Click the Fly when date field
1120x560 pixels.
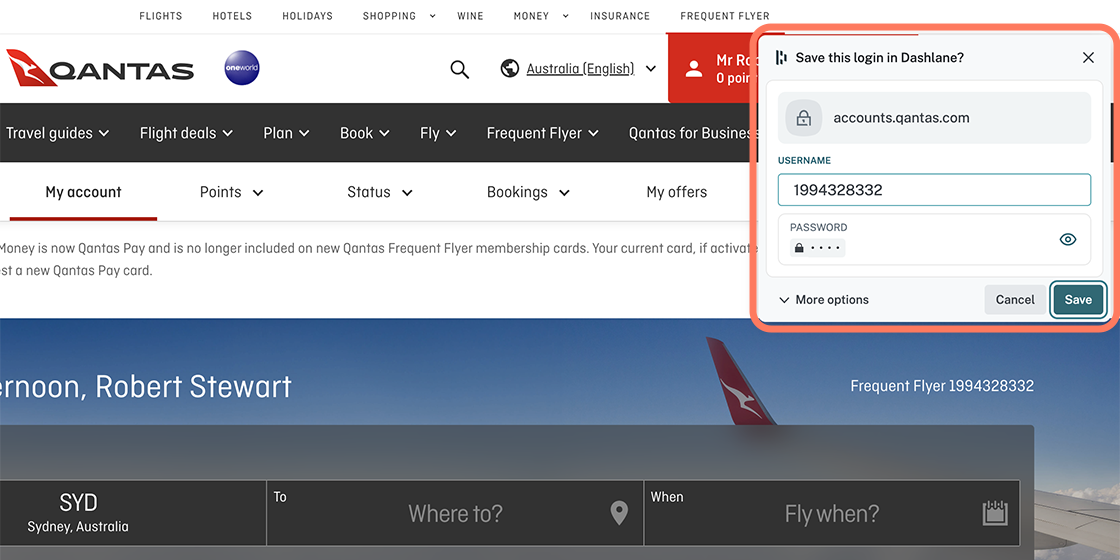click(832, 513)
